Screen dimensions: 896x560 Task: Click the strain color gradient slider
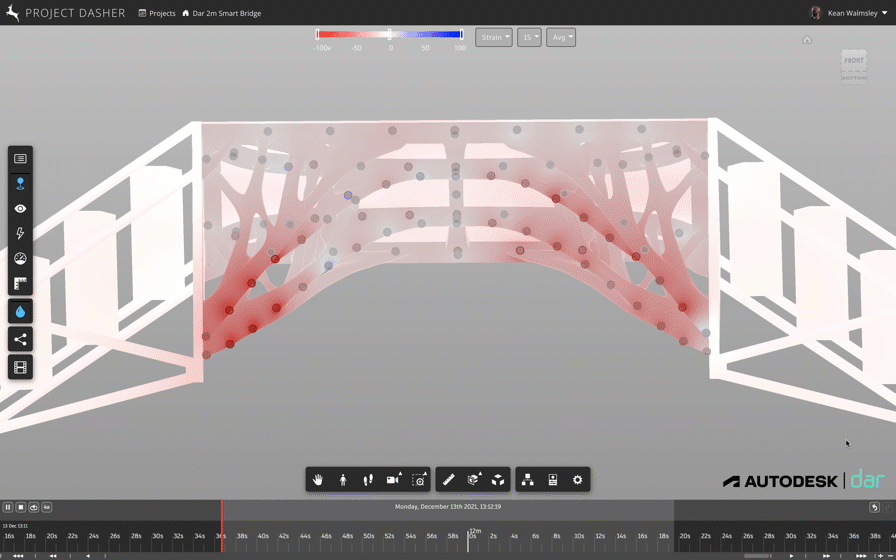pos(390,35)
